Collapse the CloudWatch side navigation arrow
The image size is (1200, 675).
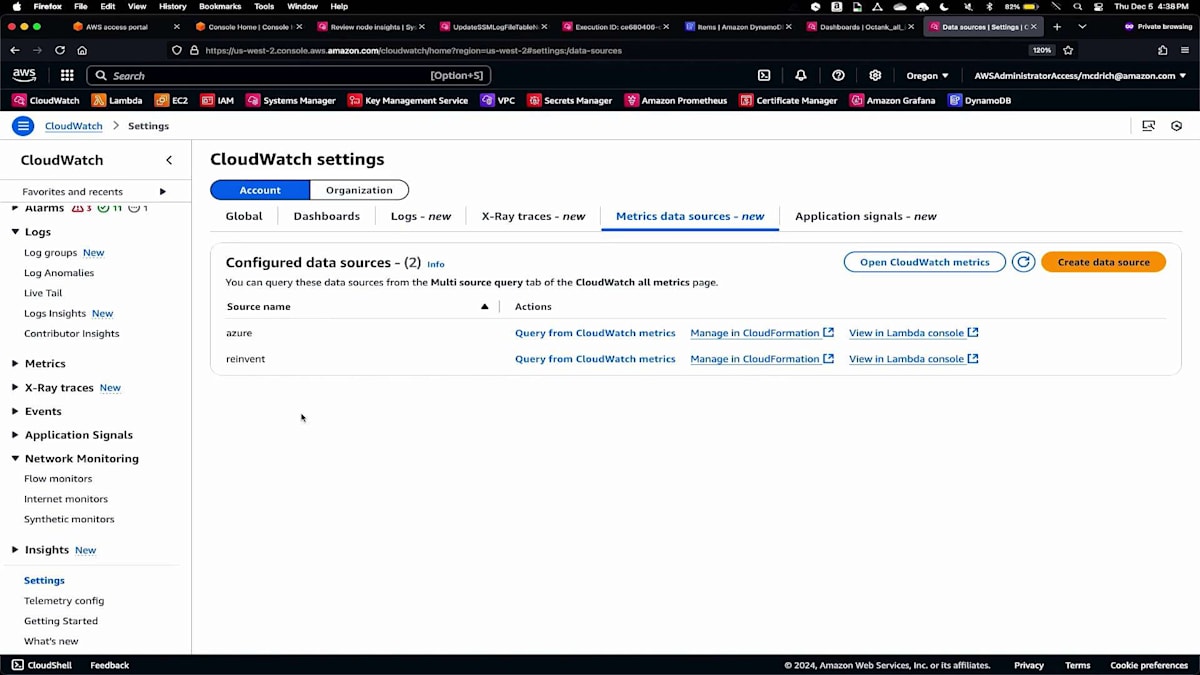click(169, 160)
